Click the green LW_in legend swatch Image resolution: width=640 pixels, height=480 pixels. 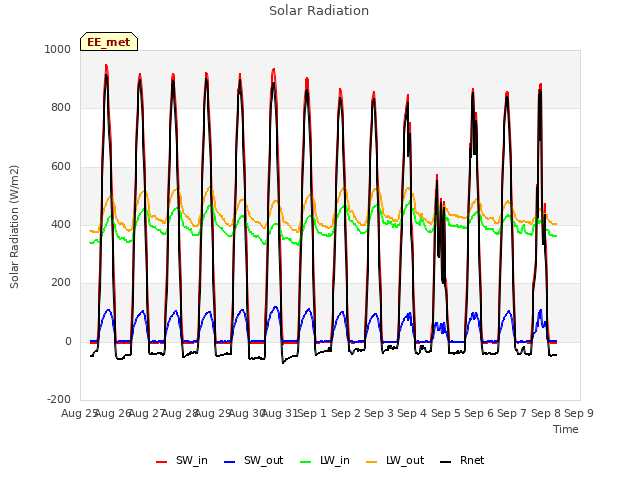tap(305, 462)
